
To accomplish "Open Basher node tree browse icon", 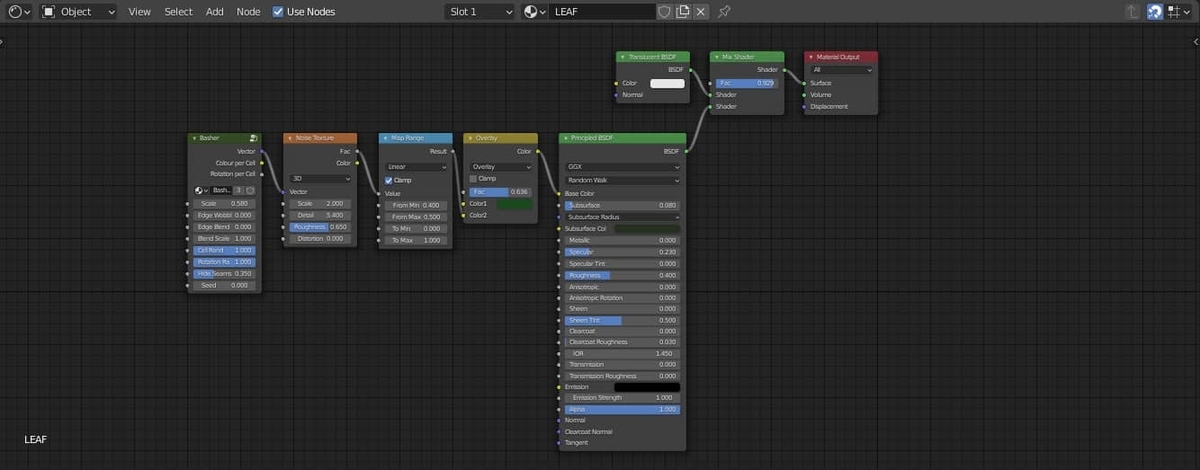I will point(201,190).
